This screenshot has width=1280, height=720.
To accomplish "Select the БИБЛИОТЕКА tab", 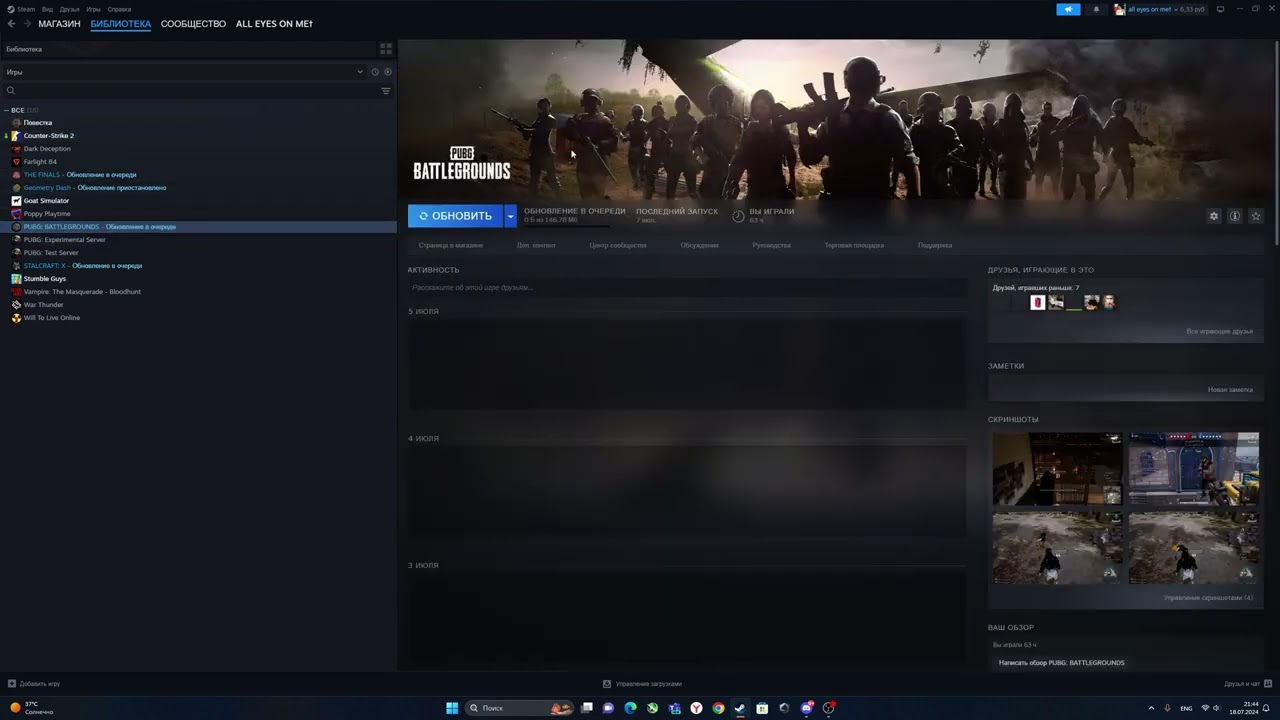I will tap(120, 24).
